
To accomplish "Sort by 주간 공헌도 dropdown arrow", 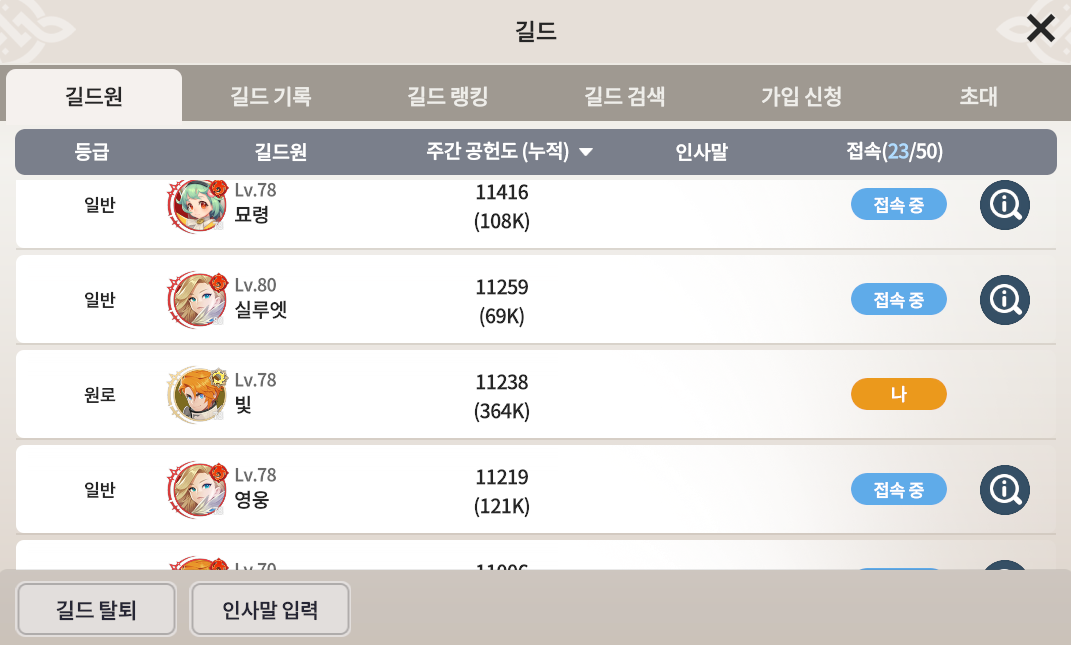I will click(586, 152).
